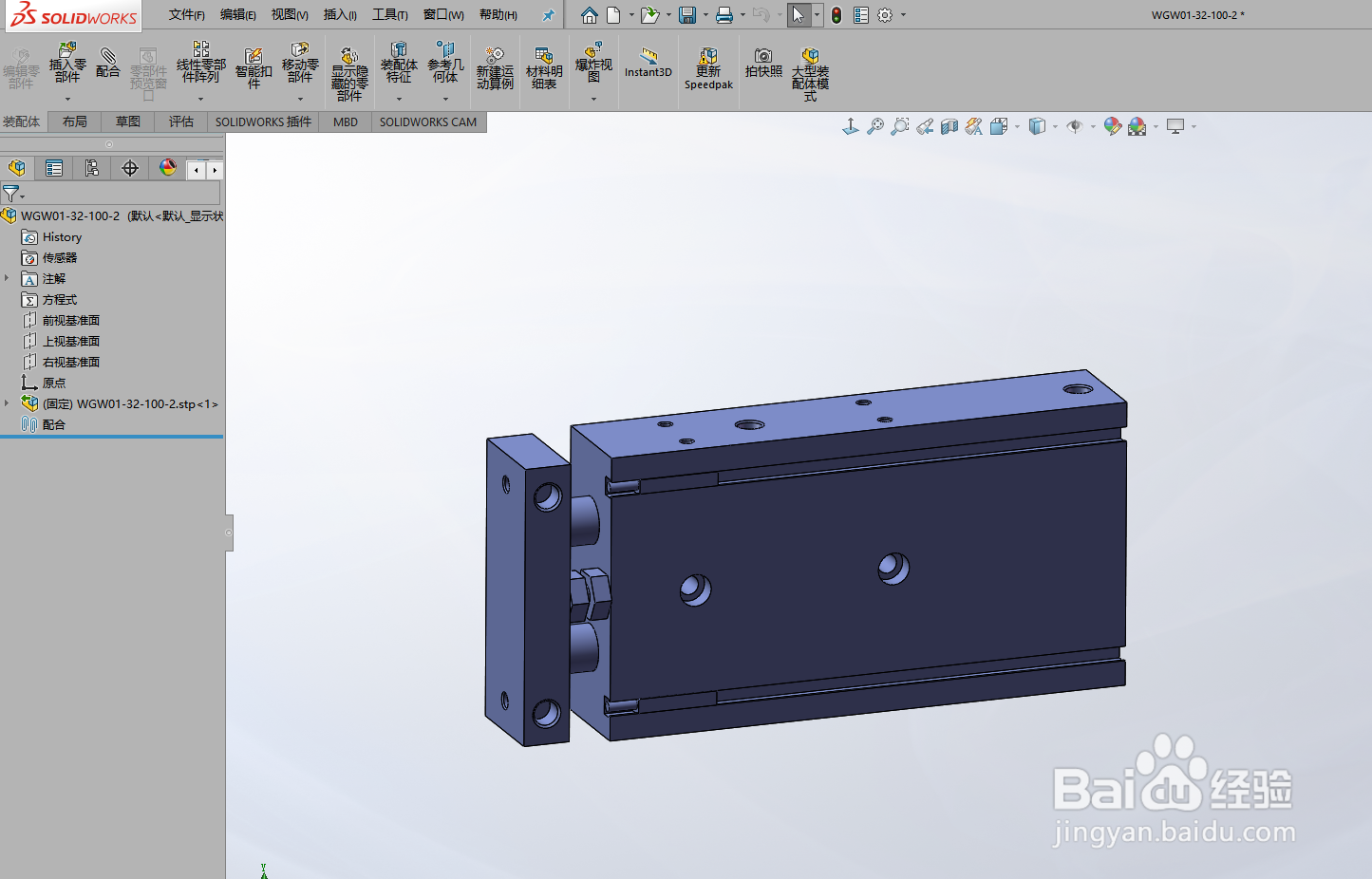The width and height of the screenshot is (1372, 879).
Task: Open 编辑外观 to change model color
Action: pyautogui.click(x=1113, y=124)
